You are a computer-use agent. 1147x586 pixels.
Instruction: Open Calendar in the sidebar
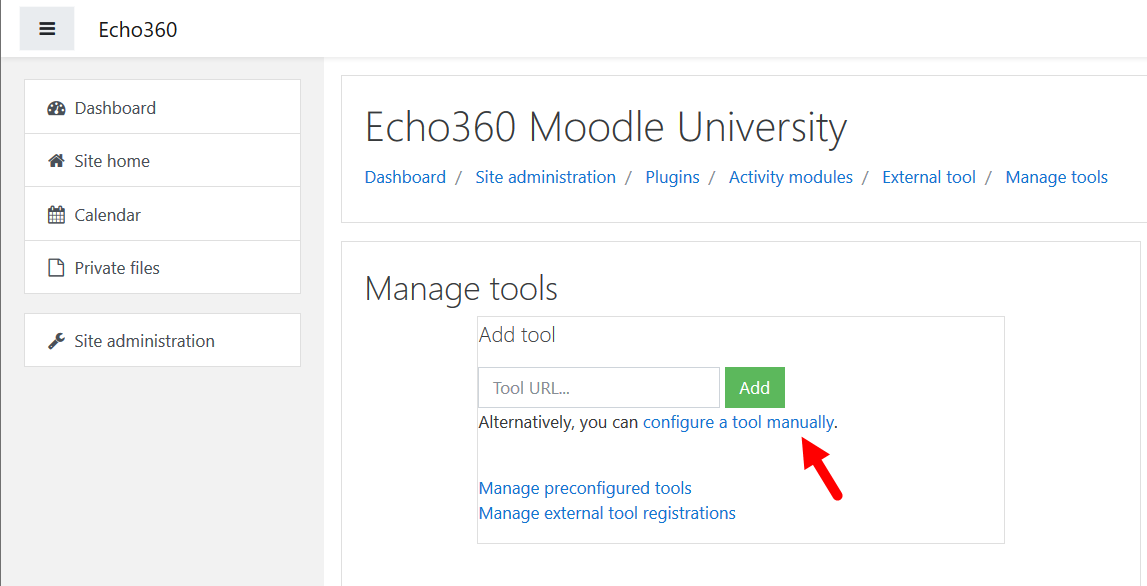coord(162,214)
